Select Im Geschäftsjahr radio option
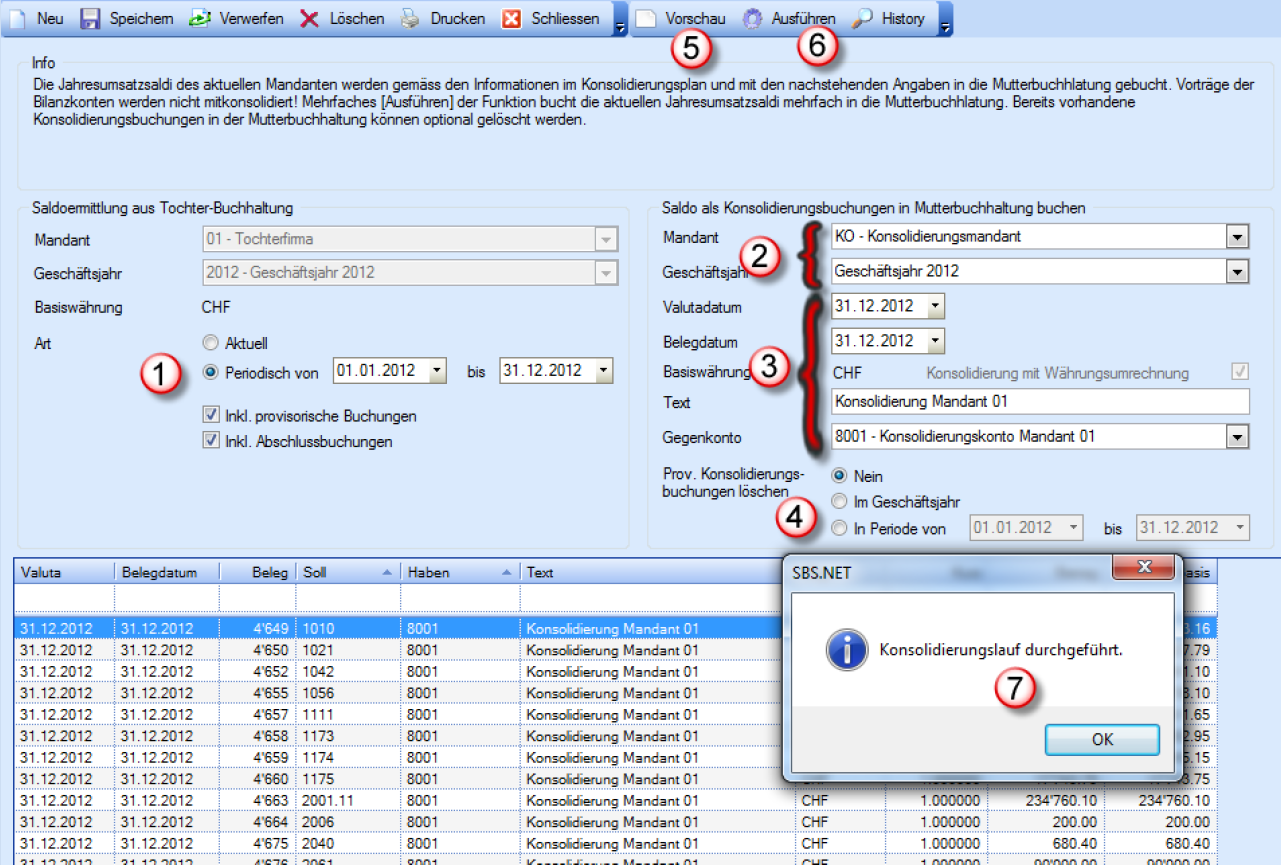The width and height of the screenshot is (1281, 866). coord(840,502)
